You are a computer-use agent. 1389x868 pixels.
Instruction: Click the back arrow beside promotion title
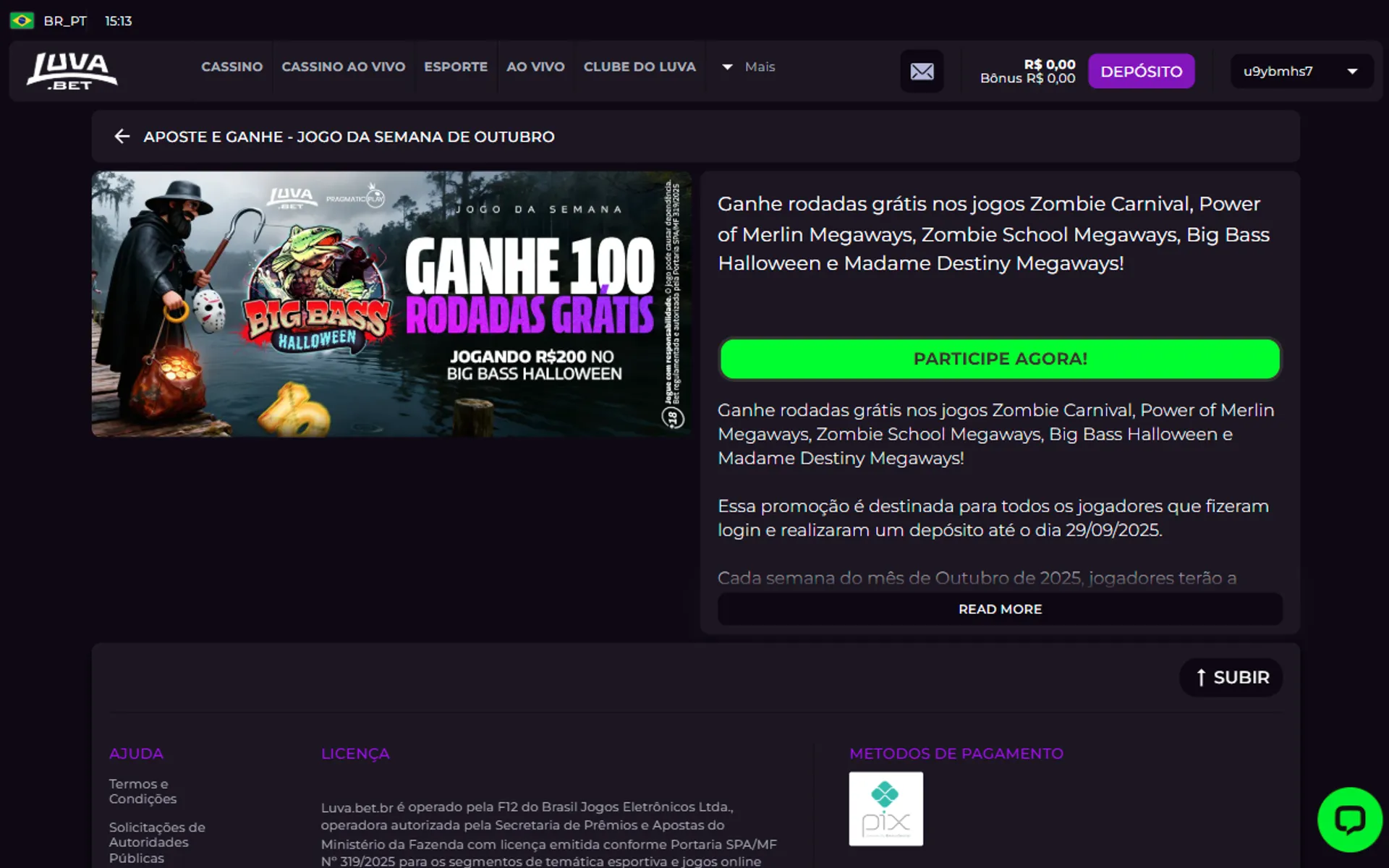(122, 137)
